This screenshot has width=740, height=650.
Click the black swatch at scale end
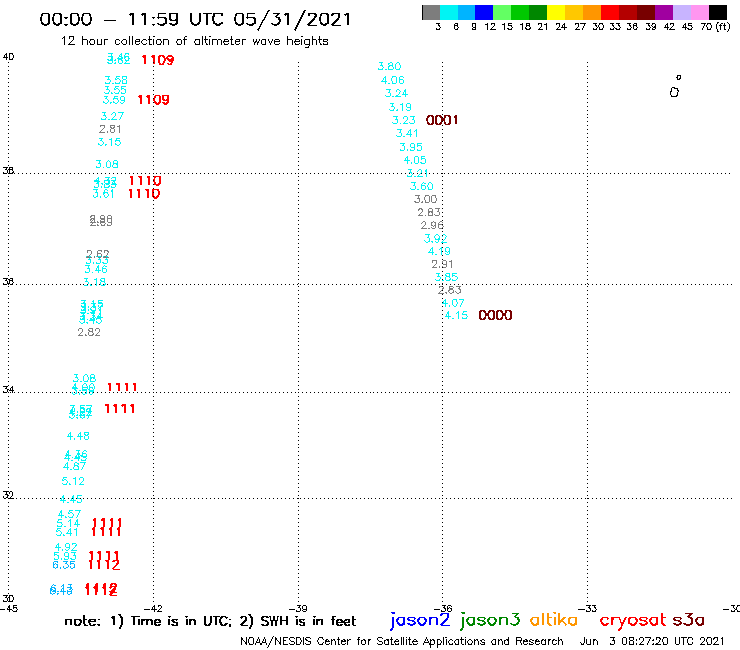click(x=718, y=12)
